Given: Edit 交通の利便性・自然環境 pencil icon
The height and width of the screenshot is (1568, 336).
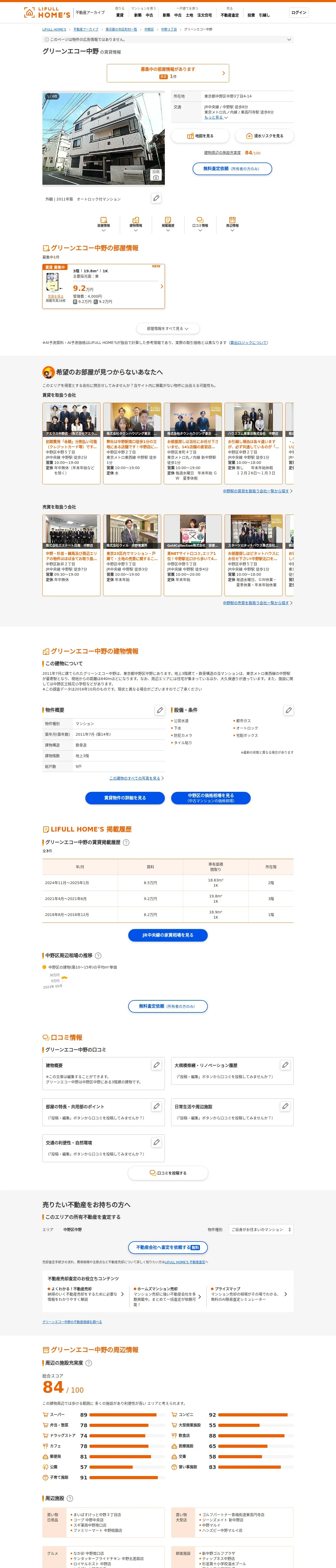Looking at the screenshot, I should [156, 1143].
